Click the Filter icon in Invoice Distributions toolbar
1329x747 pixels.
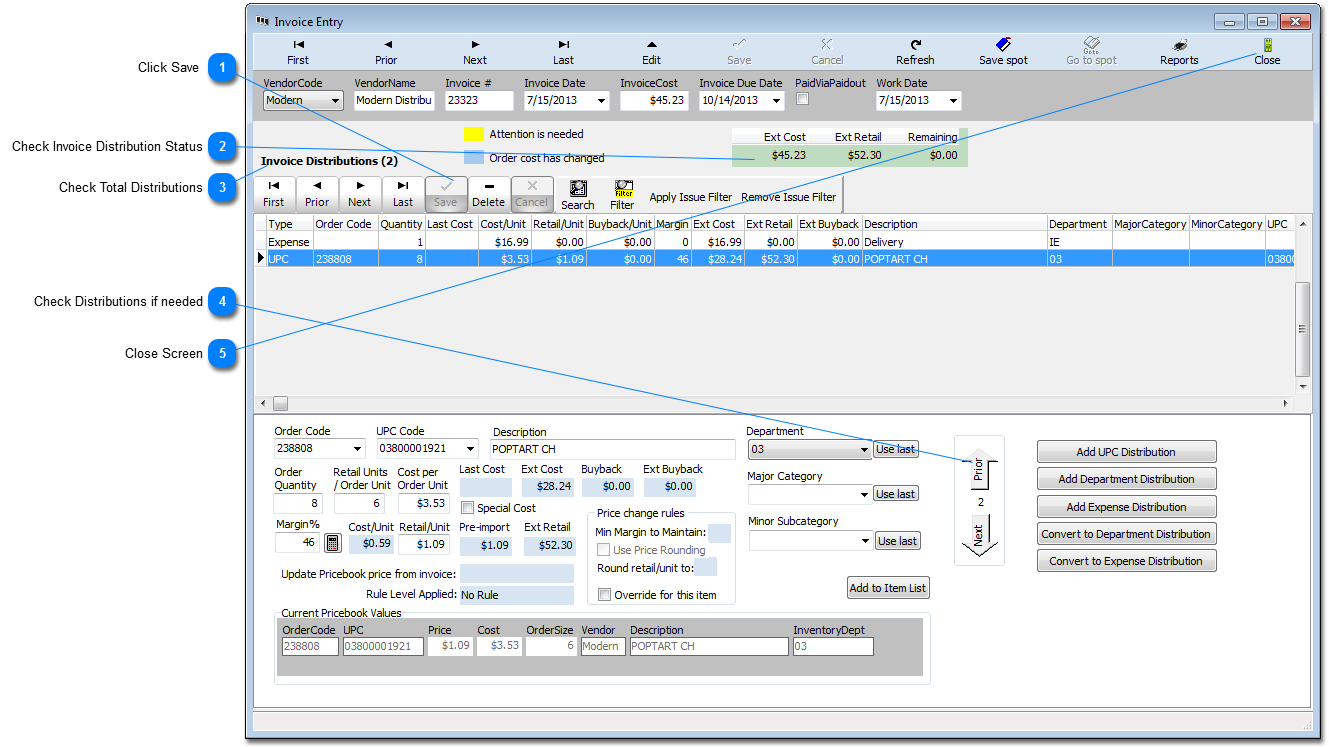[x=622, y=192]
